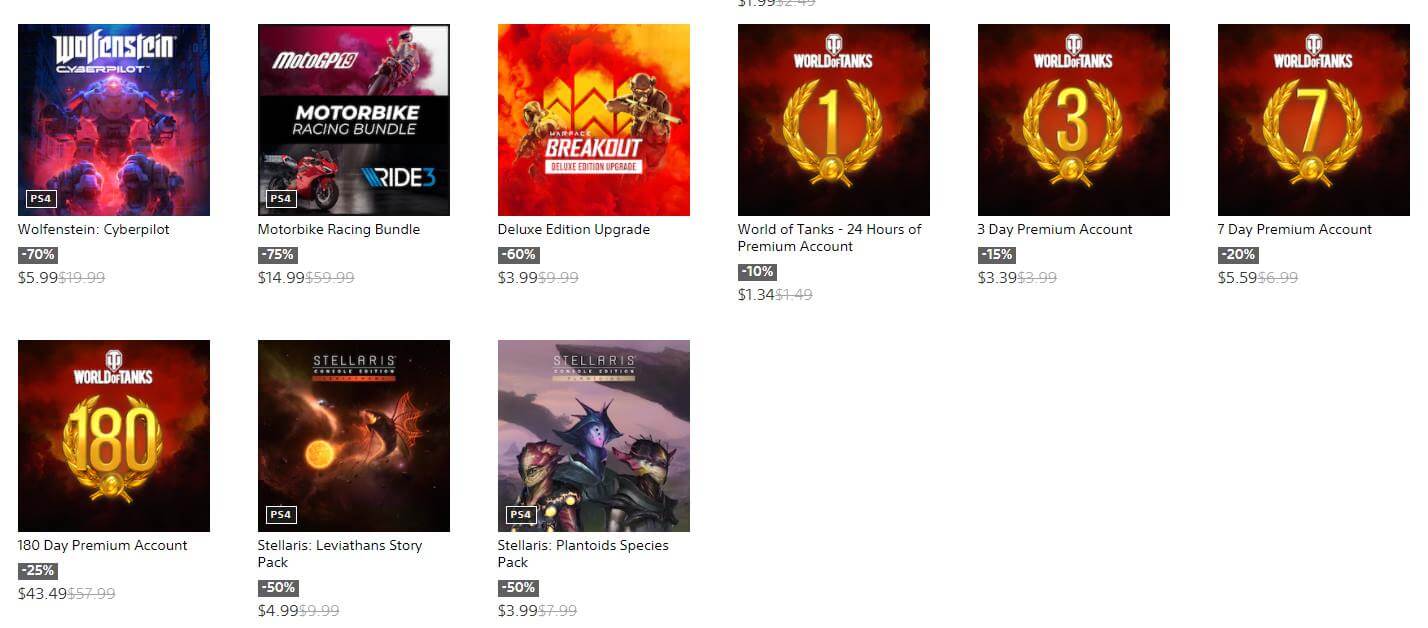Open the Deluxe Edition Upgrade title link

(x=574, y=229)
